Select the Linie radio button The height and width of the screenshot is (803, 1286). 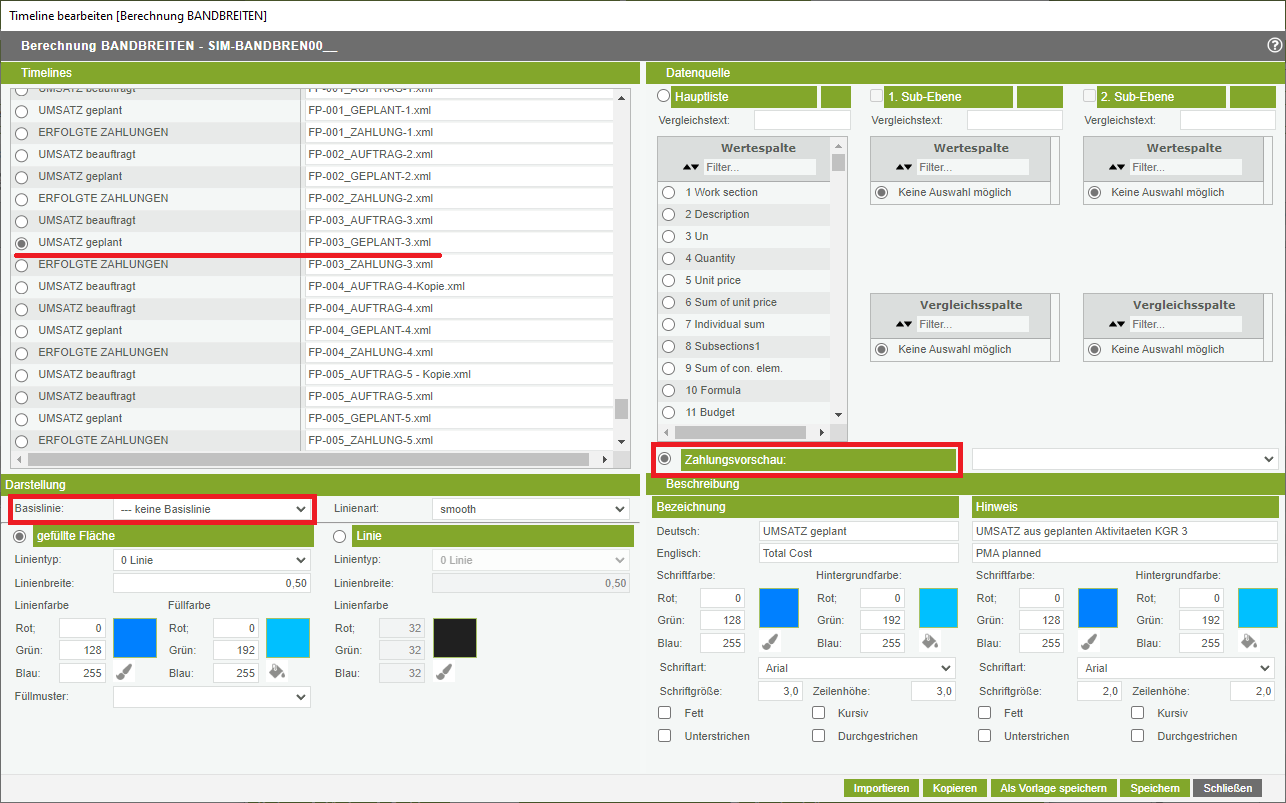(340, 537)
